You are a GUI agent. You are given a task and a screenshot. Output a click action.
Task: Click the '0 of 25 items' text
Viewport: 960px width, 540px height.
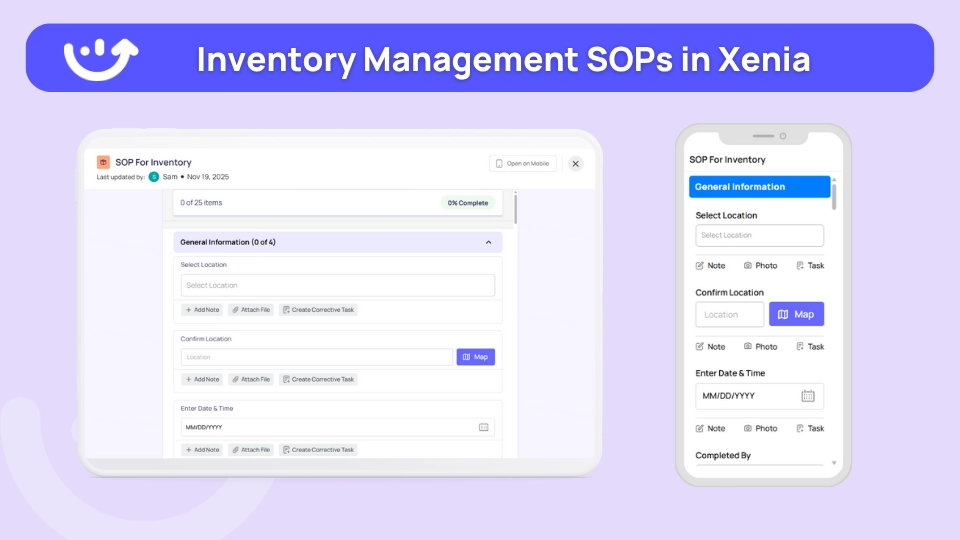(201, 203)
